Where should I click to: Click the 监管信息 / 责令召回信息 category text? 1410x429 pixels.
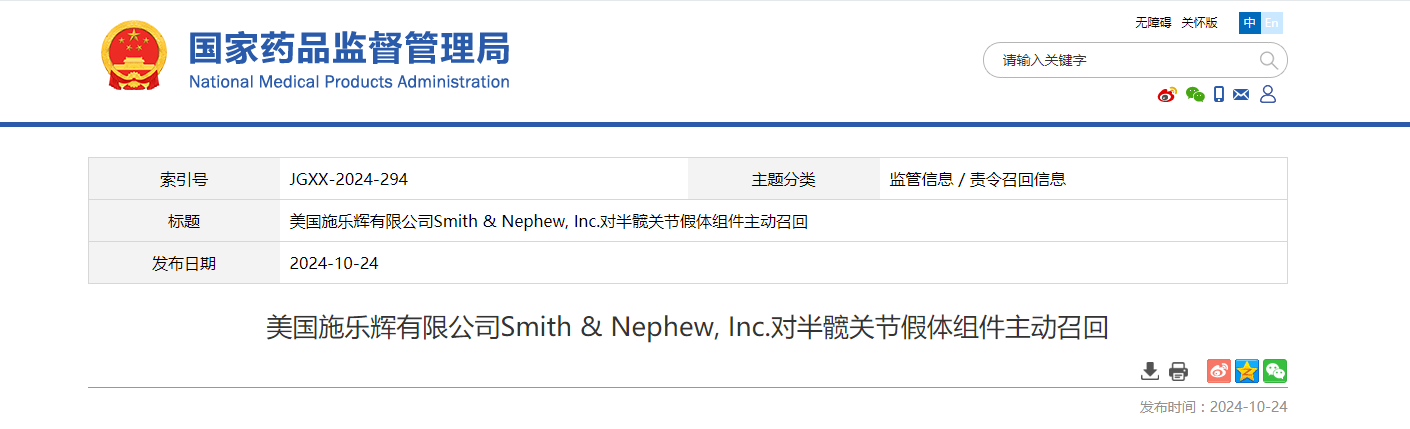click(978, 180)
